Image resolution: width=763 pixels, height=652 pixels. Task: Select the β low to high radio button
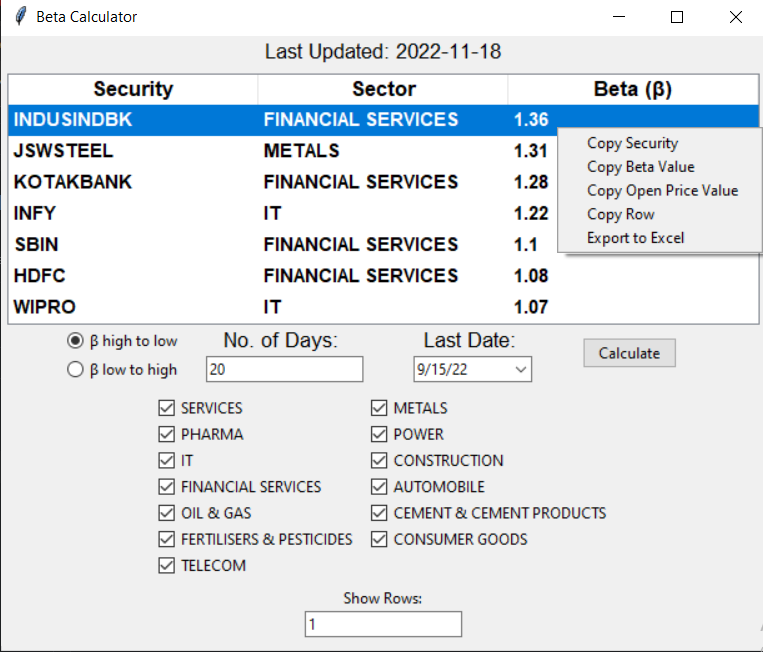point(75,369)
